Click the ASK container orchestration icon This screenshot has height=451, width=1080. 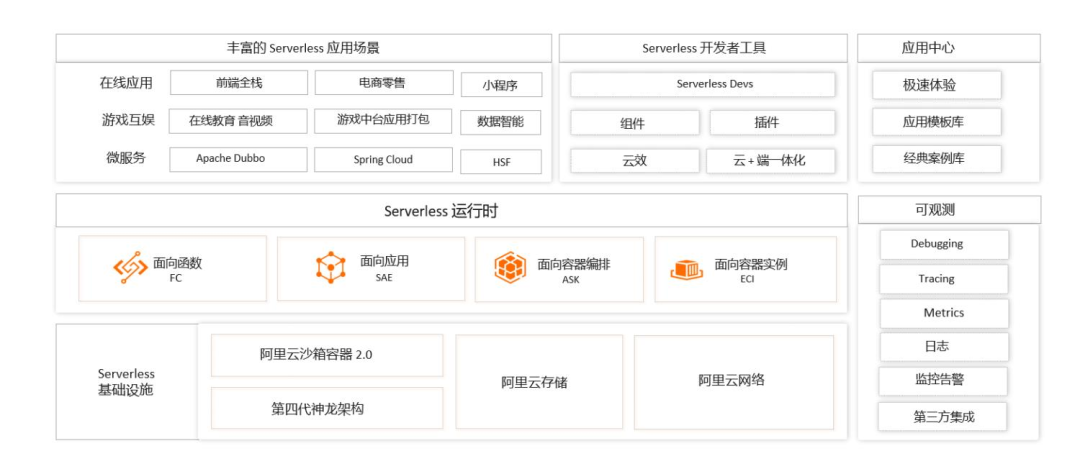(x=510, y=268)
